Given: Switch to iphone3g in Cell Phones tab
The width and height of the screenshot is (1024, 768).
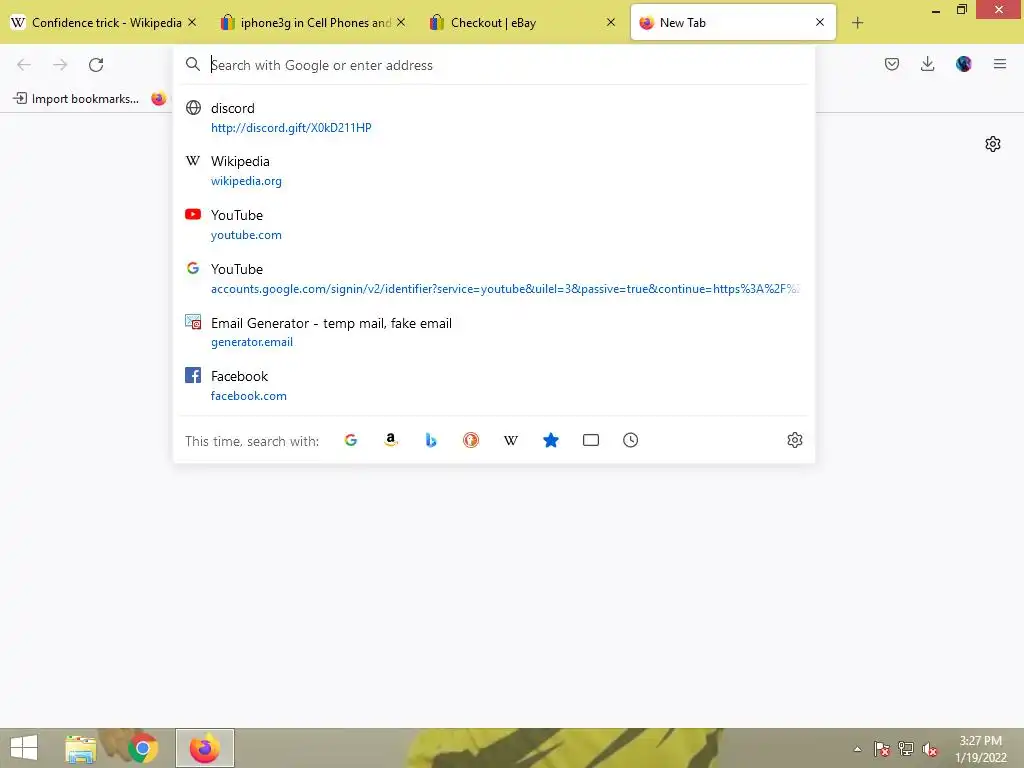Looking at the screenshot, I should pyautogui.click(x=313, y=23).
